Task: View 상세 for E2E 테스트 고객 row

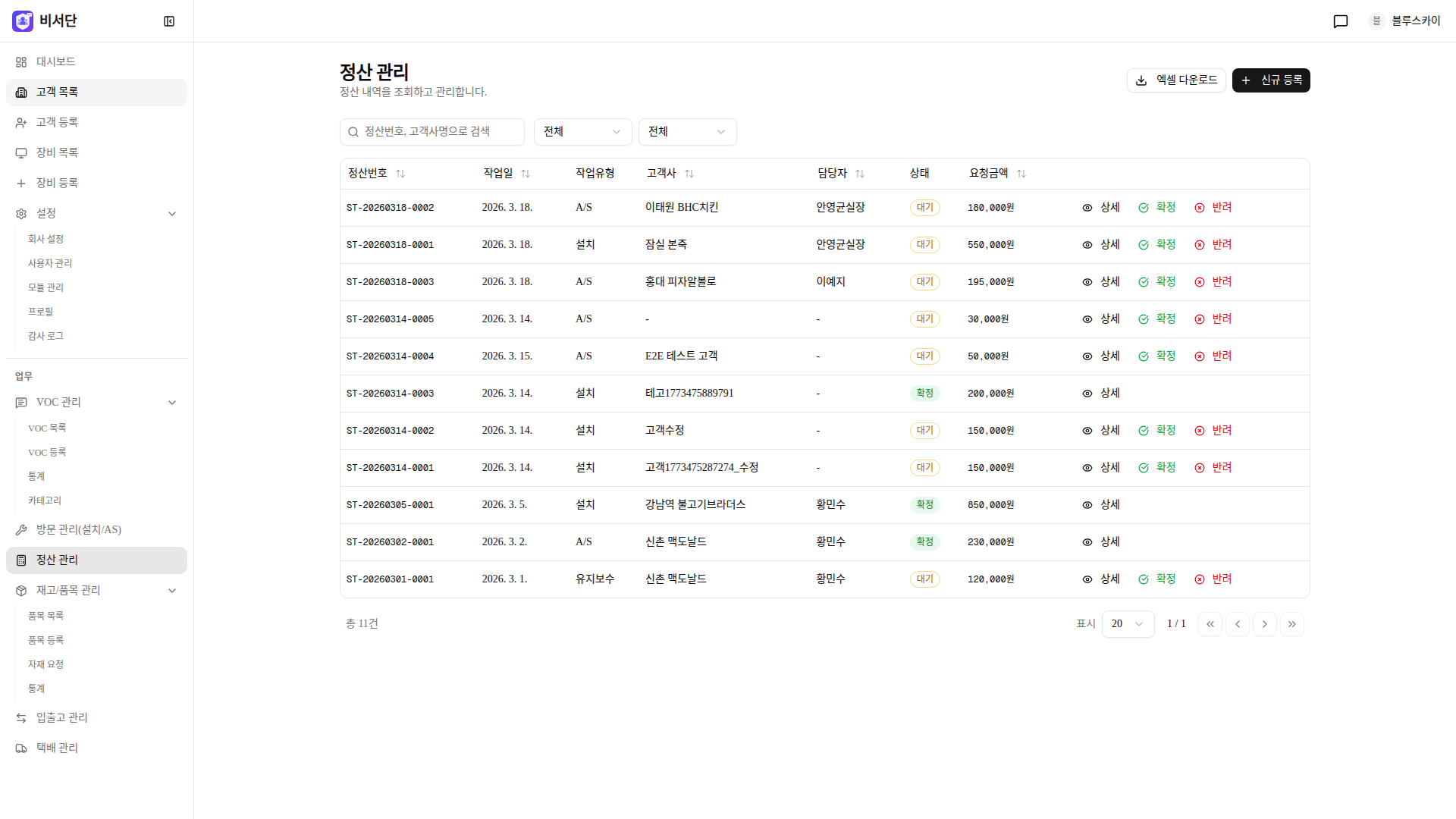Action: tap(1100, 356)
